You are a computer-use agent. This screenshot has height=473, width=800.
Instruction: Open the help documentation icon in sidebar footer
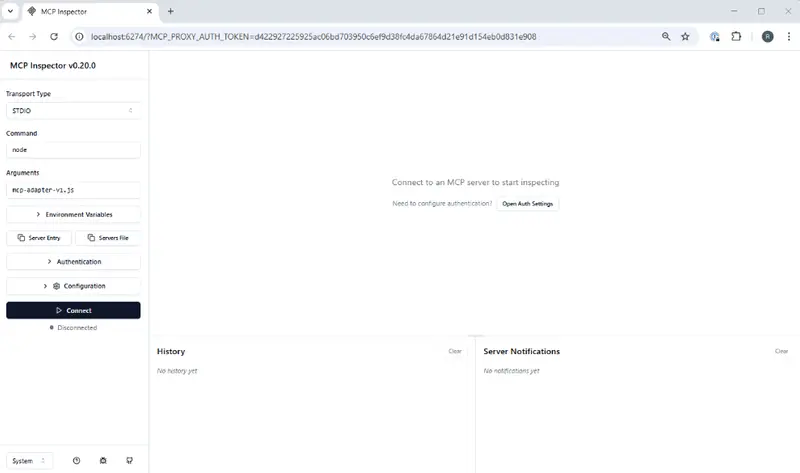click(77, 461)
